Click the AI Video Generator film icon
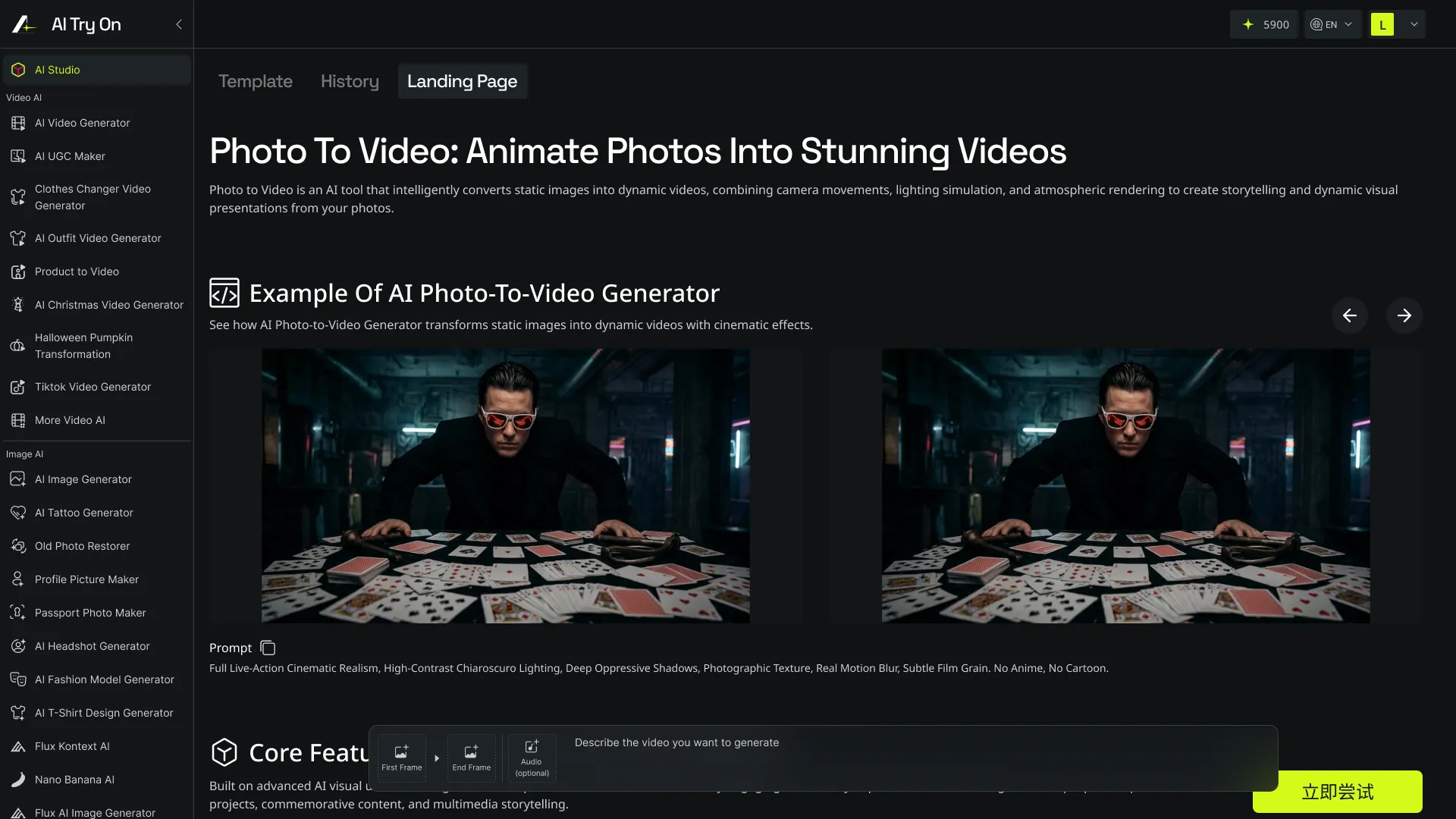The width and height of the screenshot is (1456, 819). coord(18,123)
